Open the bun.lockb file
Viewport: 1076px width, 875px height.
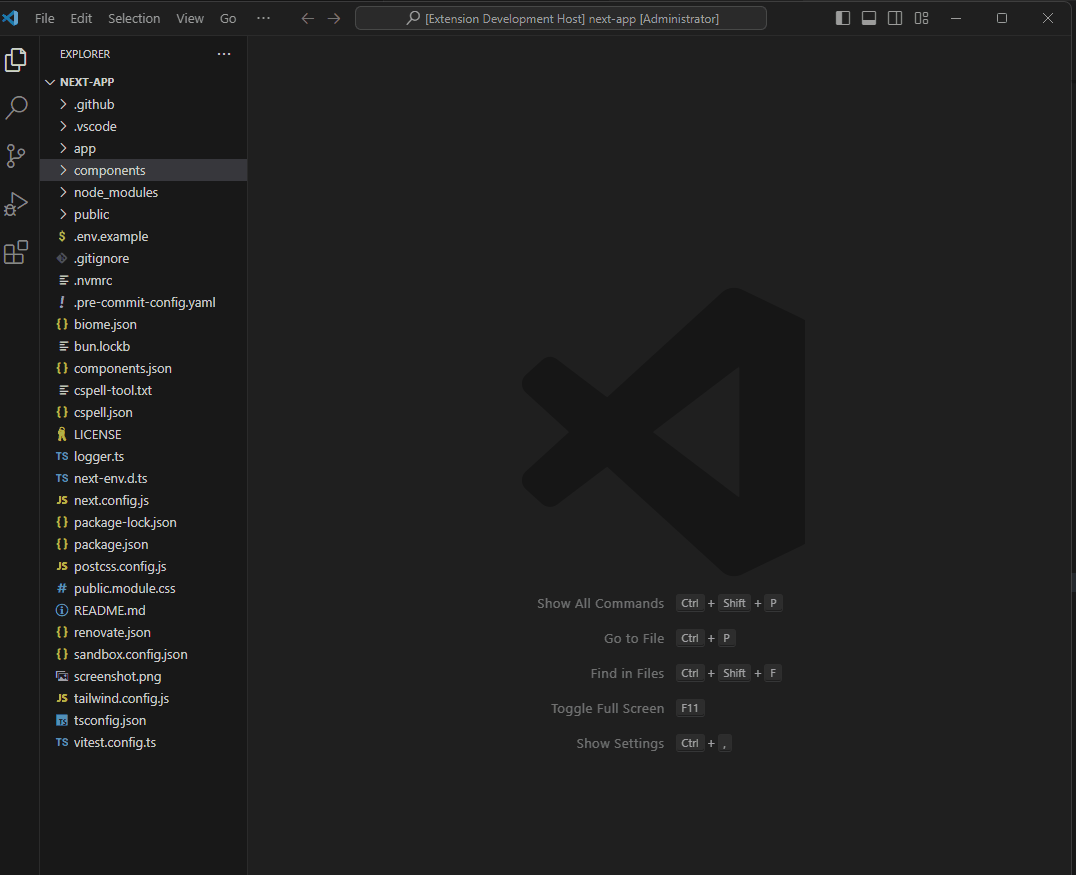(143, 346)
